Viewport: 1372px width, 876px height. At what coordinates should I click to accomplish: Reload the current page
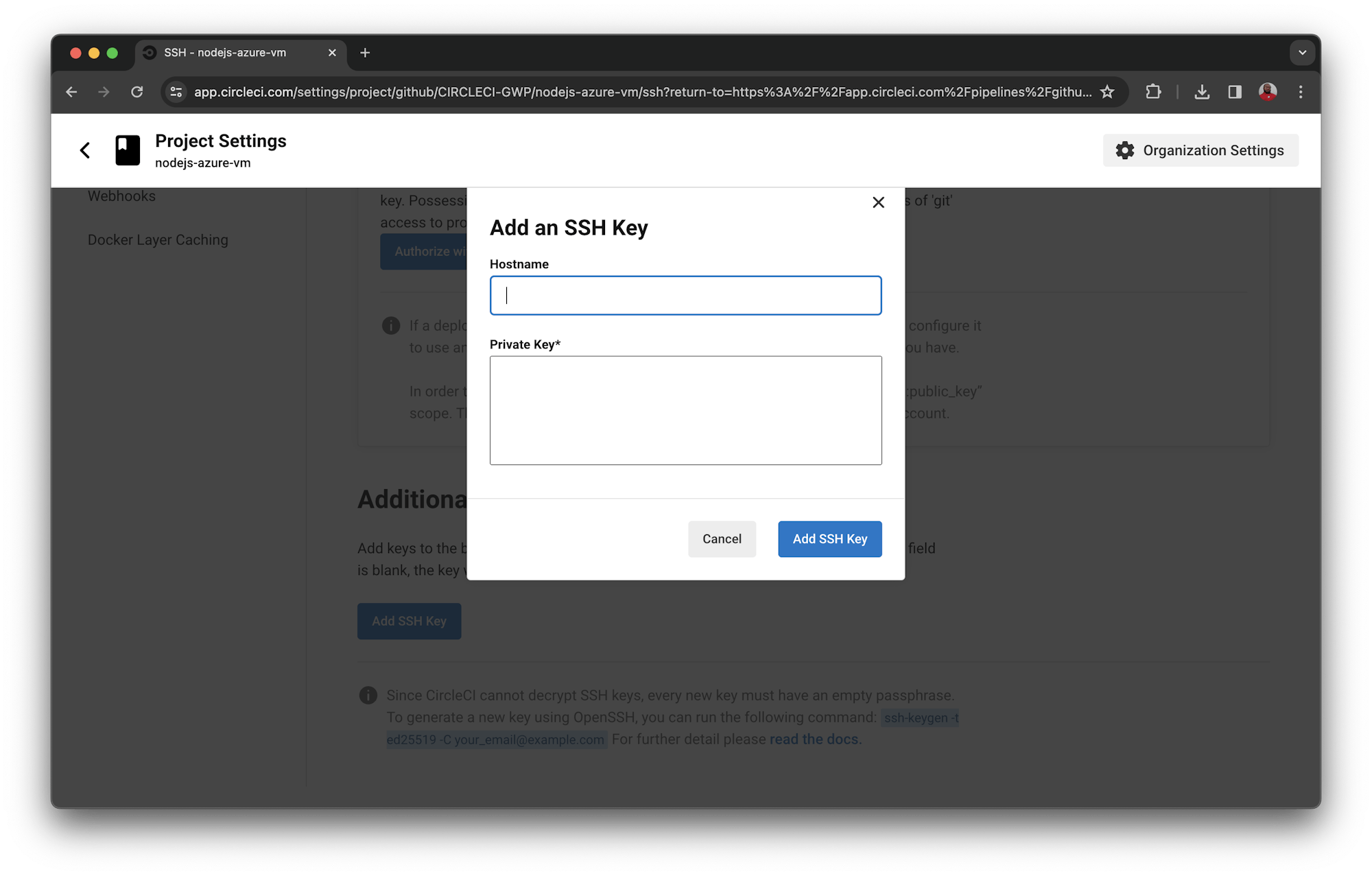click(x=137, y=91)
